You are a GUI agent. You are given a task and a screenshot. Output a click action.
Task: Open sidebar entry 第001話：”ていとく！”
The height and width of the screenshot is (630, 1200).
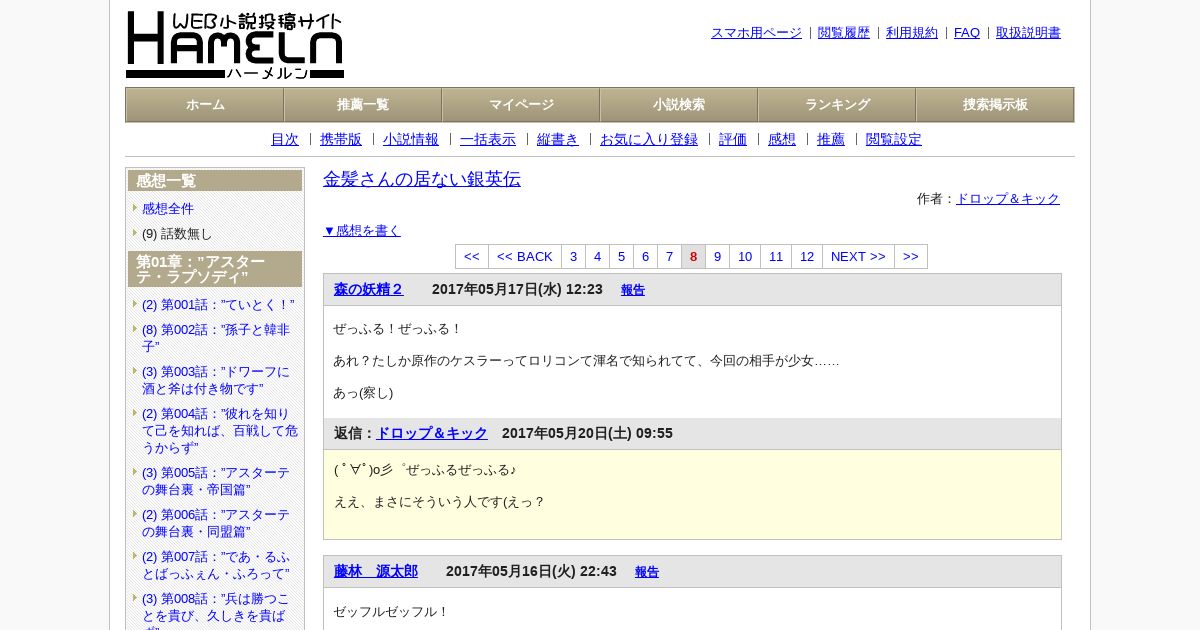[218, 305]
